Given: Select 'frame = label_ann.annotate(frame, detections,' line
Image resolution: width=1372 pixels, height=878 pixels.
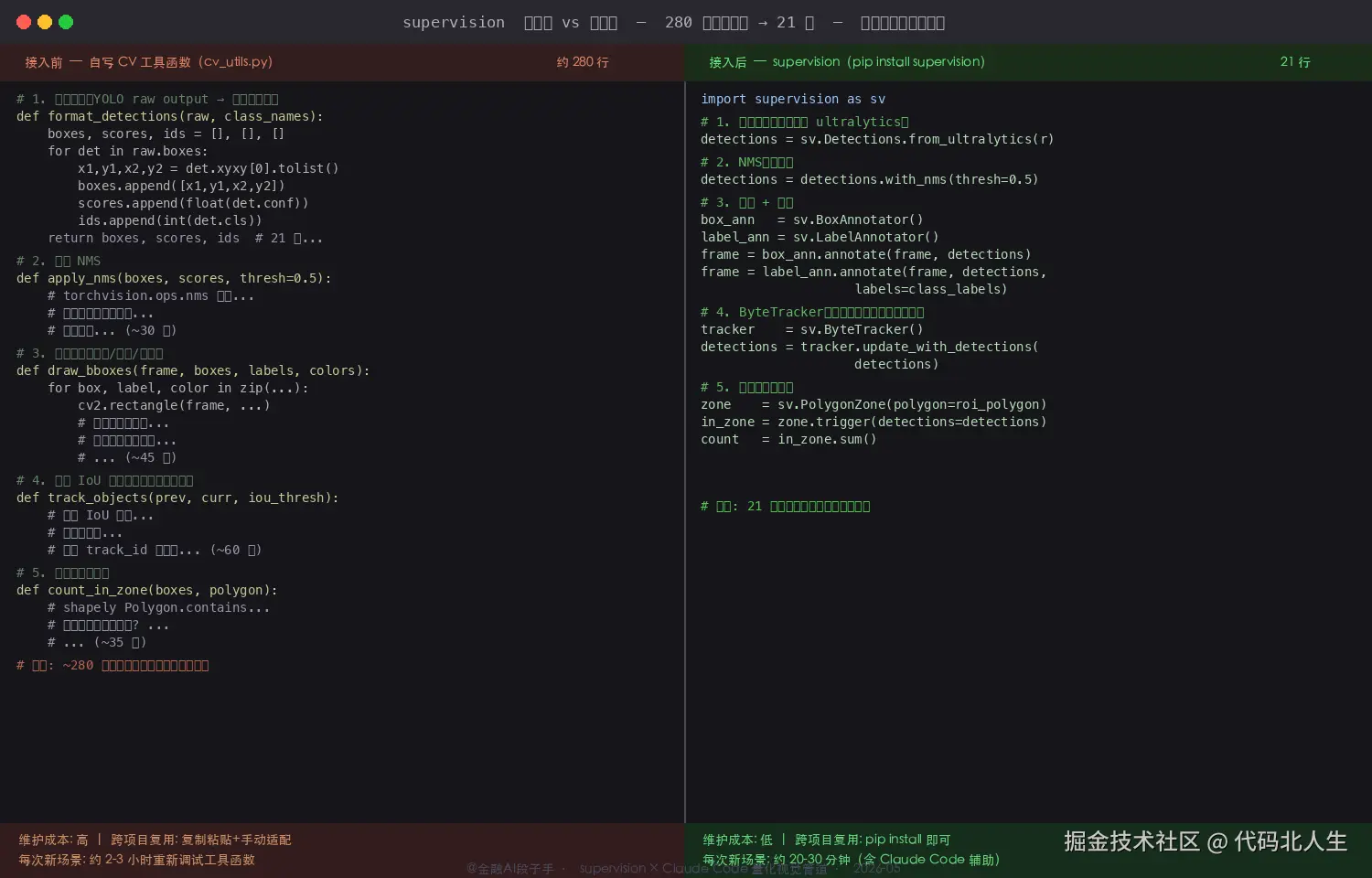Looking at the screenshot, I should pos(874,272).
